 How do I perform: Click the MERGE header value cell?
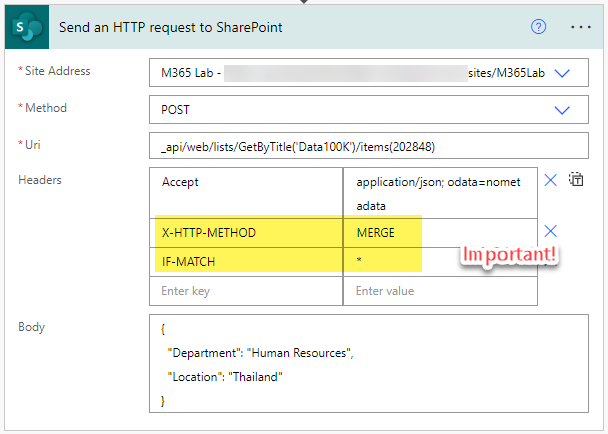[440, 233]
